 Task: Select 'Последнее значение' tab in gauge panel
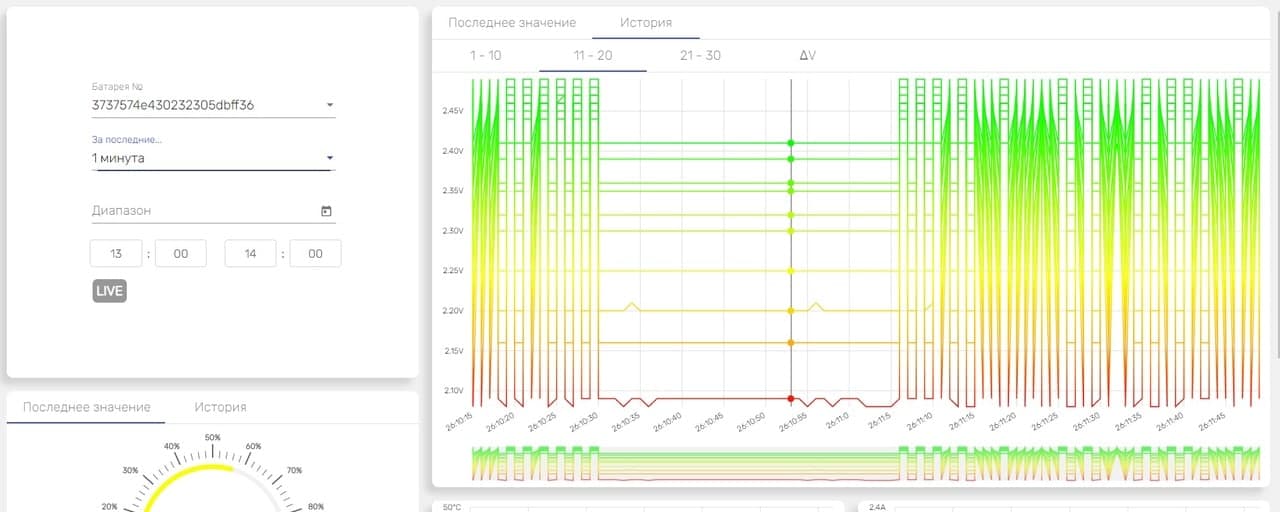tap(87, 407)
